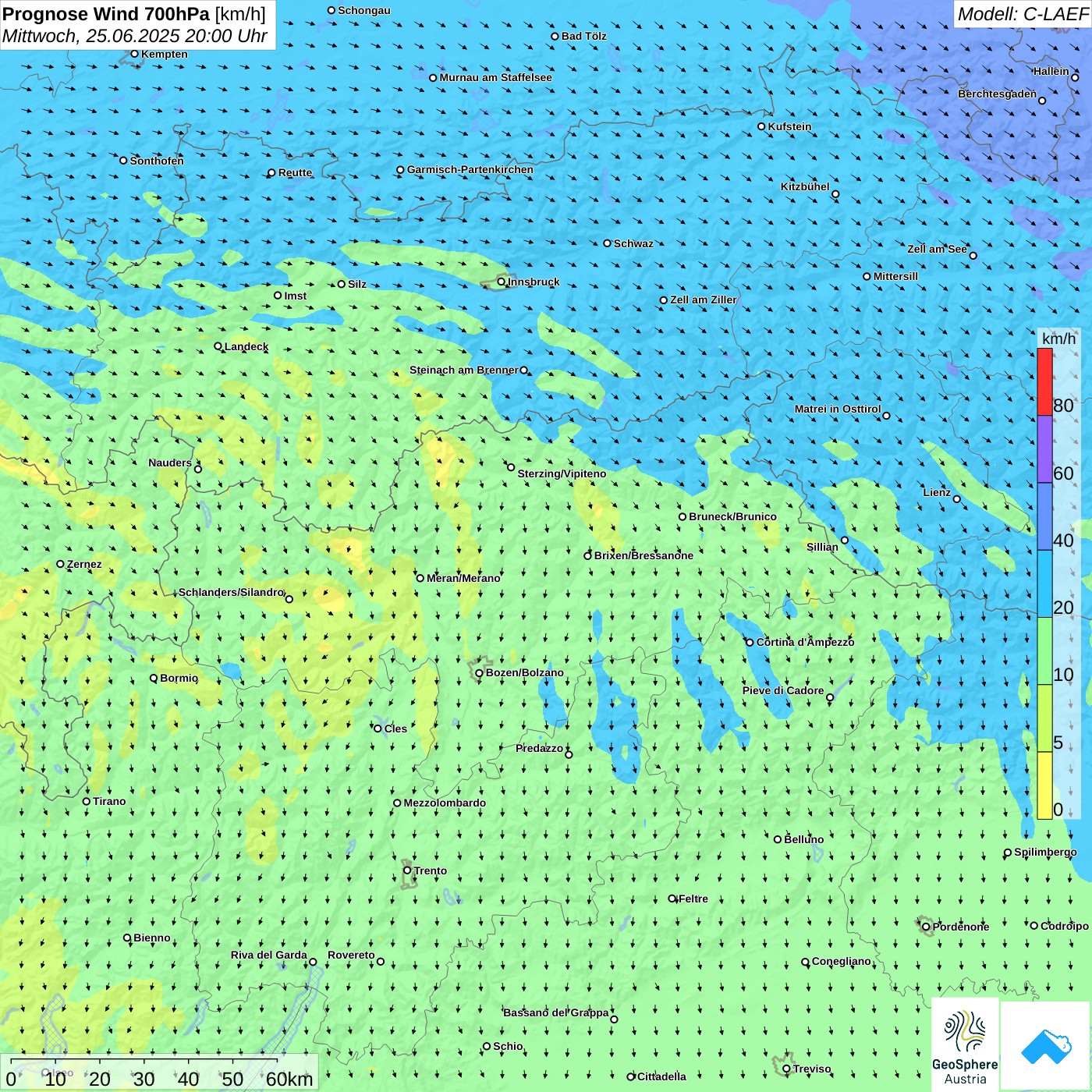Screen dimensions: 1092x1092
Task: Click the 'Feltre' label
Action: pyautogui.click(x=693, y=899)
